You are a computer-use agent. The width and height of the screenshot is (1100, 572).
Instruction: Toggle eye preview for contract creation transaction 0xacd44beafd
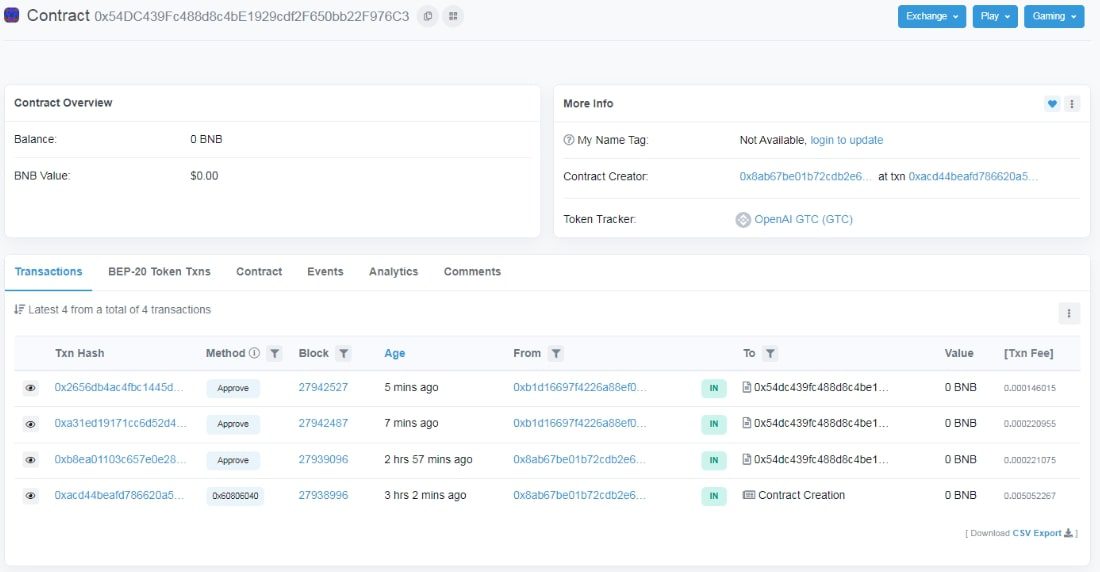[x=31, y=496]
